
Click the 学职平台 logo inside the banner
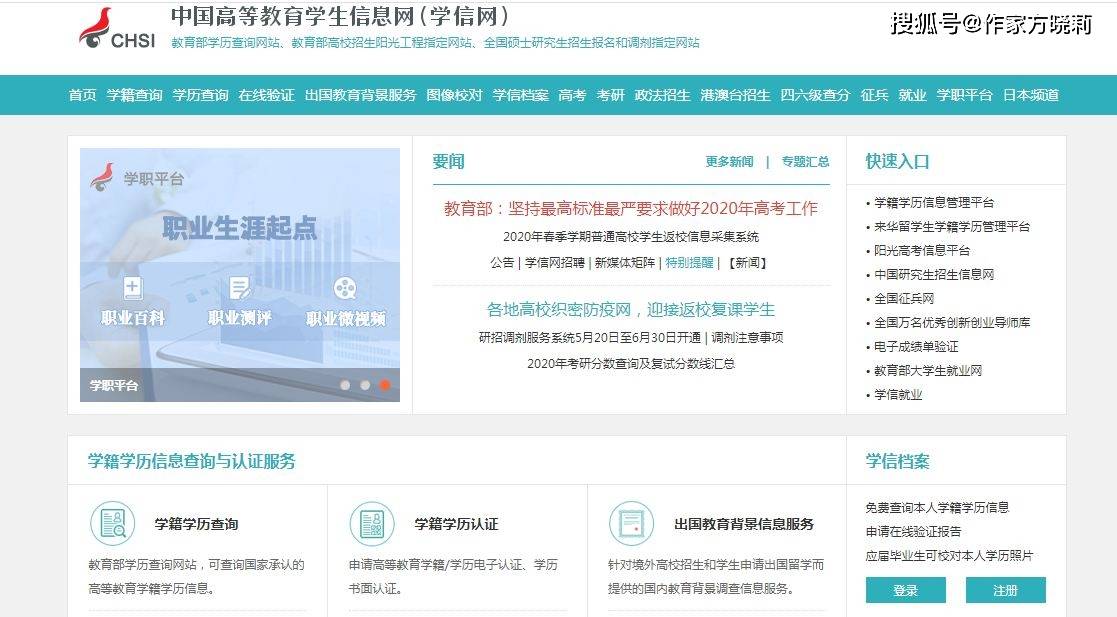point(137,178)
